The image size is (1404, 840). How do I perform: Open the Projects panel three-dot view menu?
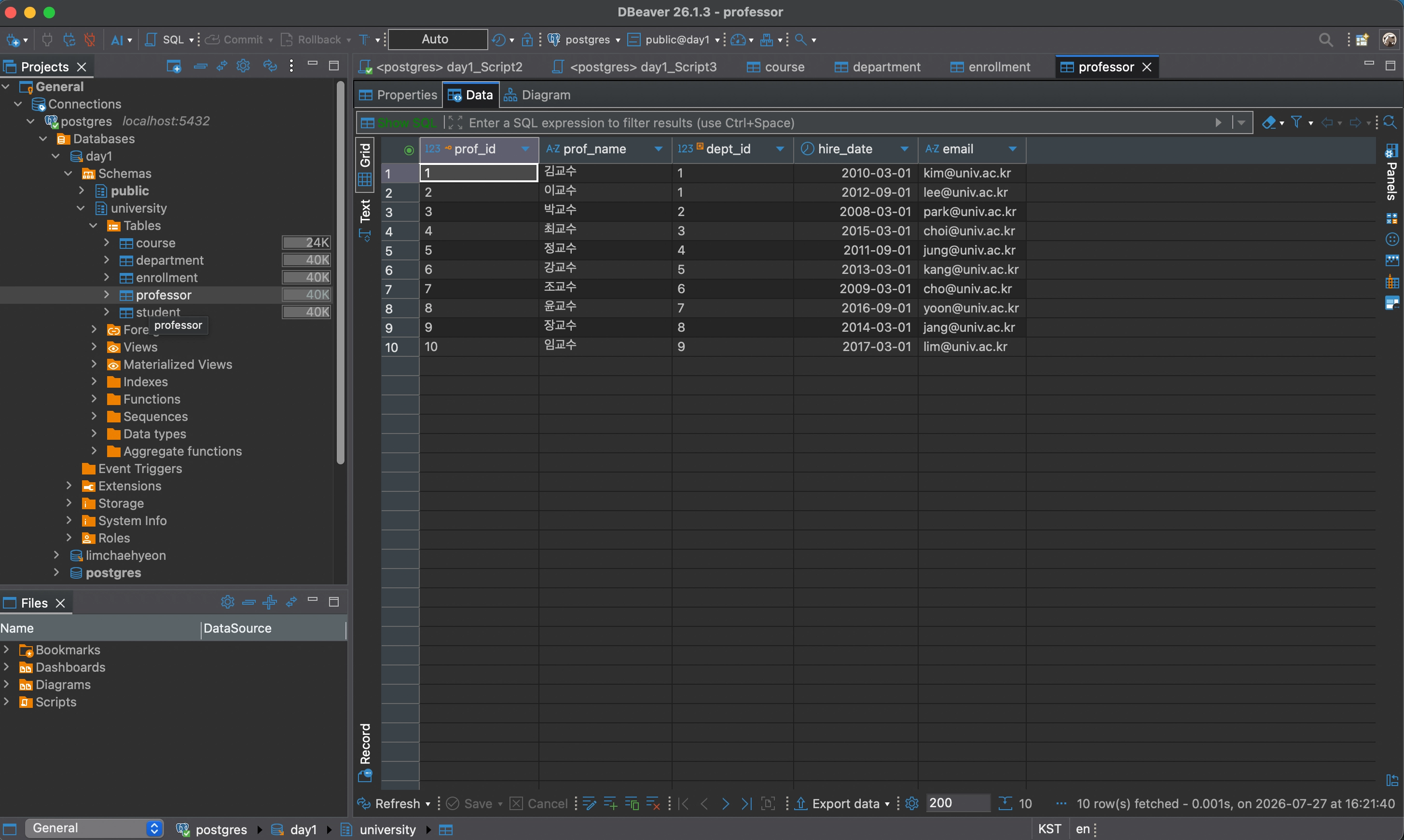292,66
